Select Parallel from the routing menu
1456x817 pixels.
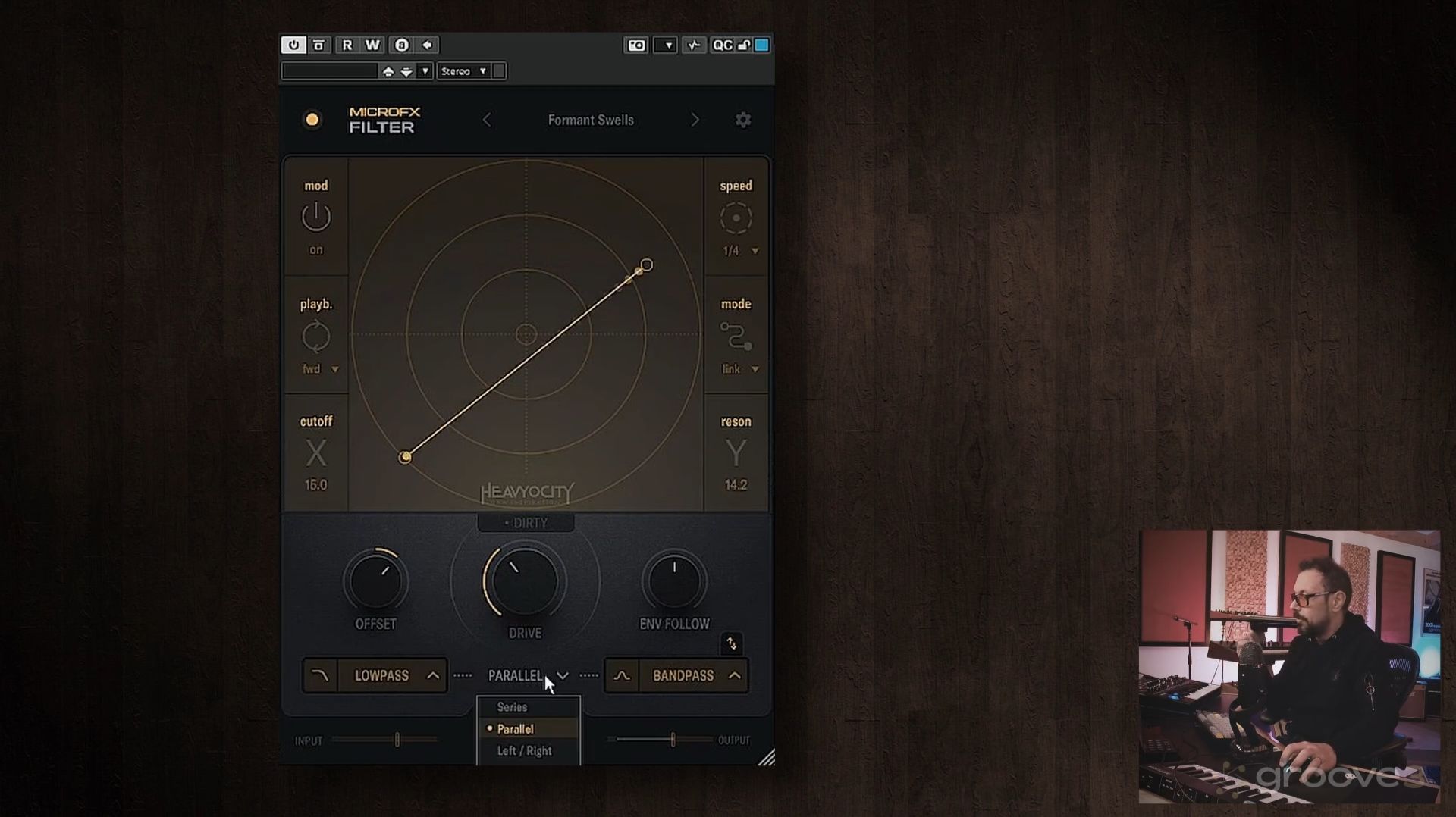(529, 729)
